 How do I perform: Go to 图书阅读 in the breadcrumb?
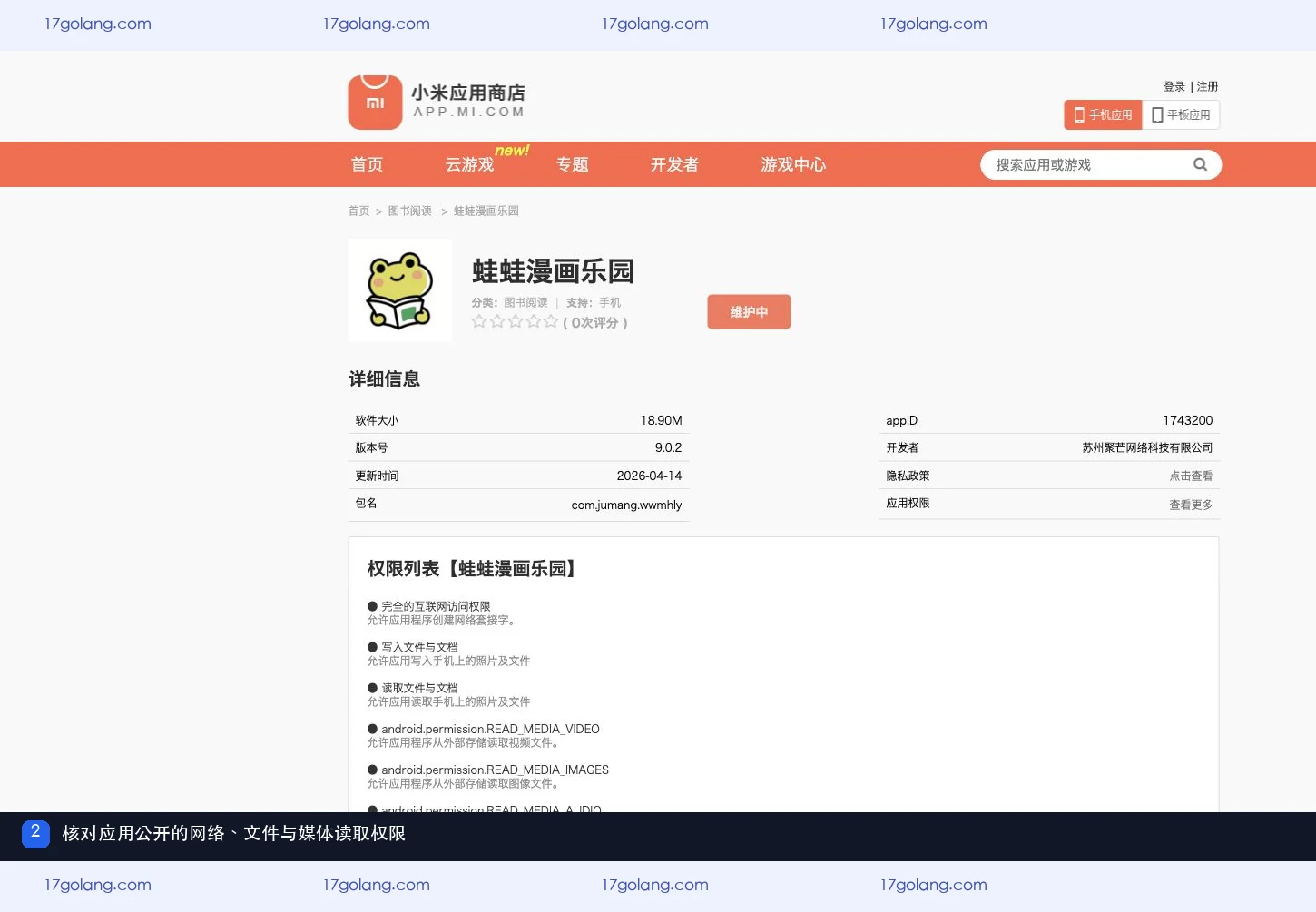click(409, 211)
